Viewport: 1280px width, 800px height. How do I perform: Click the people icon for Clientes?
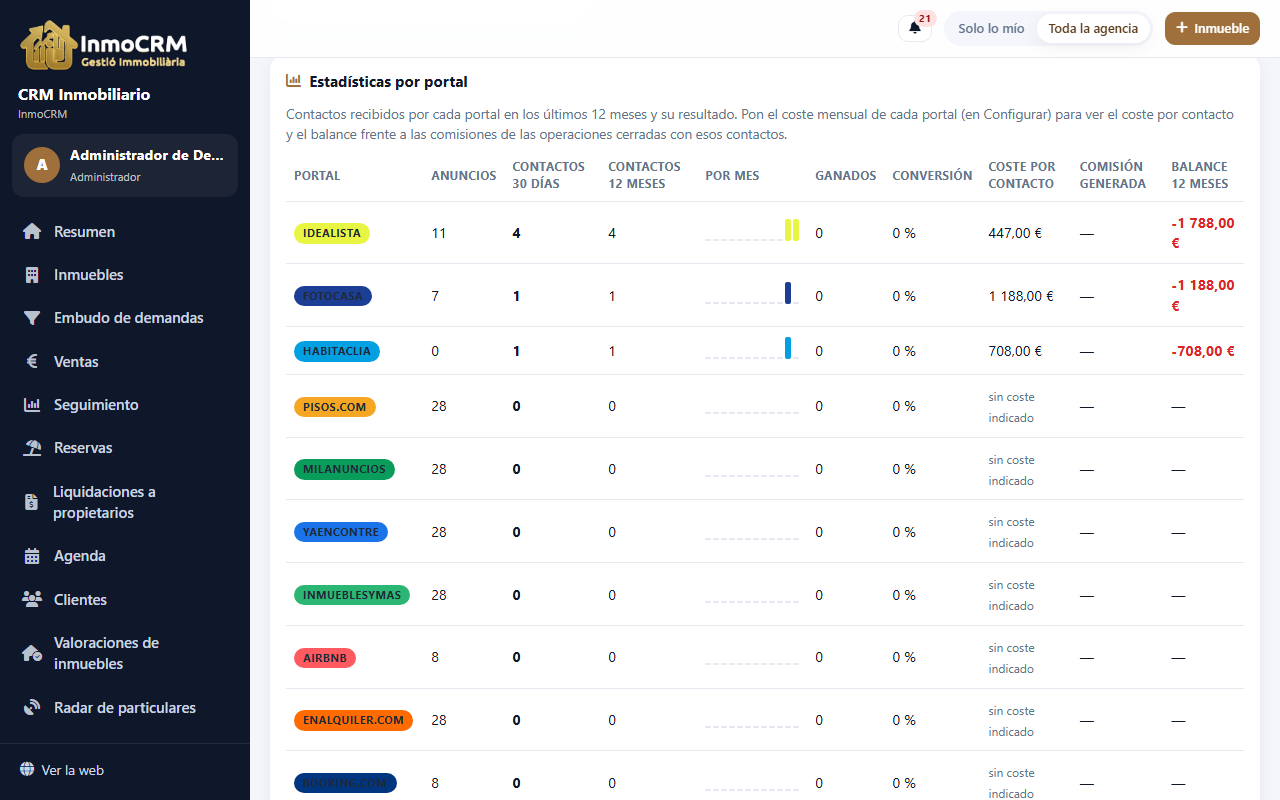click(32, 600)
